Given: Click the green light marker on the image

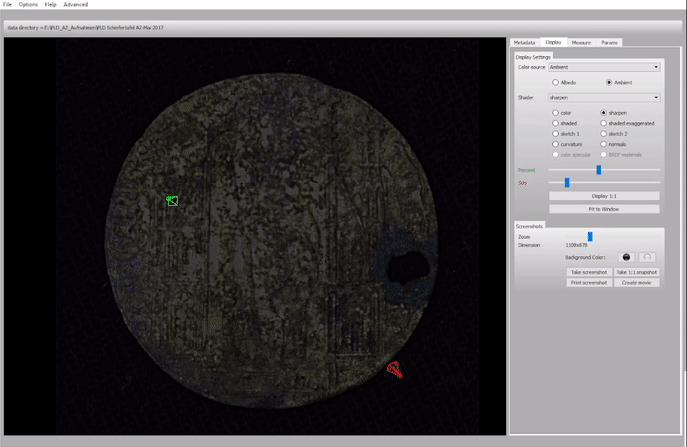Looking at the screenshot, I should click(172, 201).
